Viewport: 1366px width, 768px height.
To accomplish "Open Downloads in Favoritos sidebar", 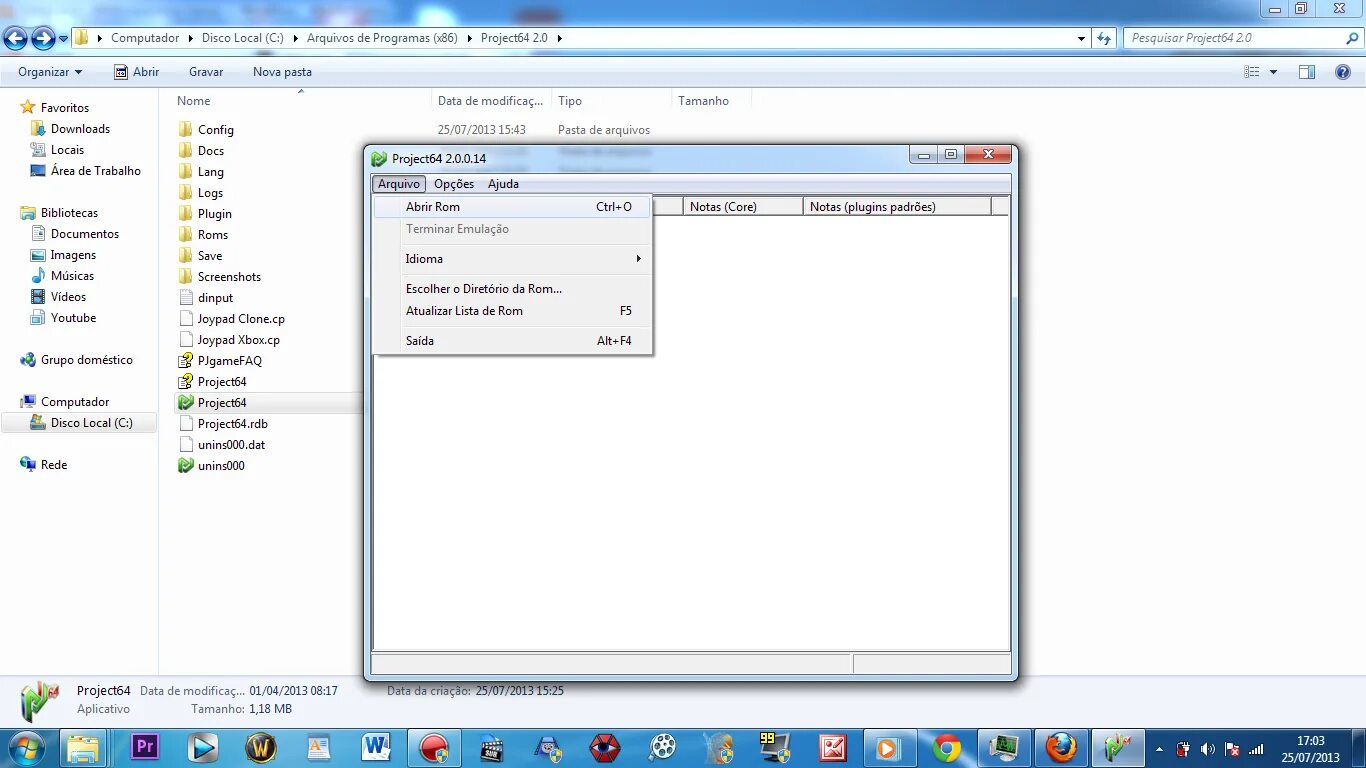I will (x=70, y=129).
